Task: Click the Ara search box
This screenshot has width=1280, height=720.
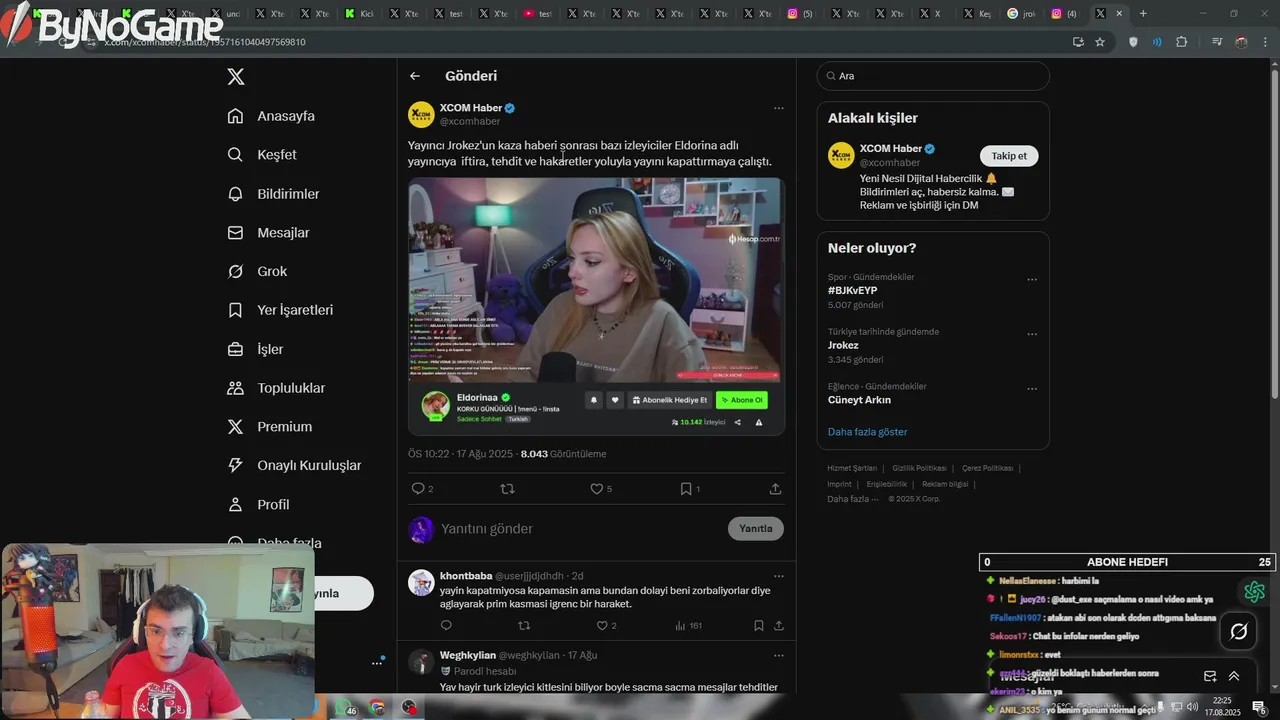Action: 933,76
